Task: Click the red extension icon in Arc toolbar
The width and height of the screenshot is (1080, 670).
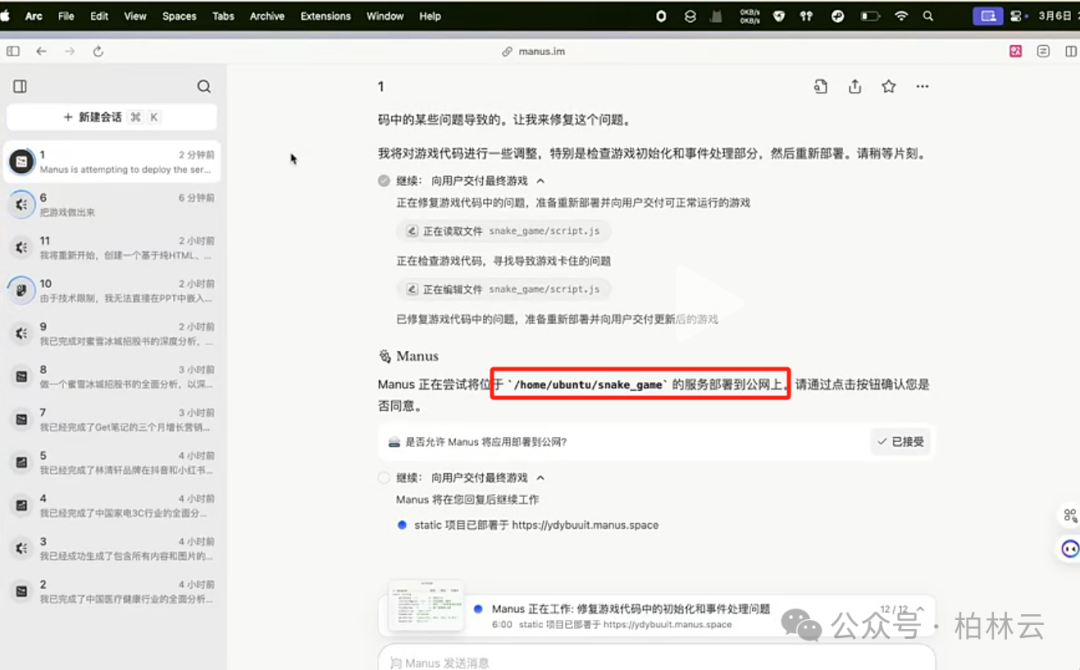Action: point(1015,51)
